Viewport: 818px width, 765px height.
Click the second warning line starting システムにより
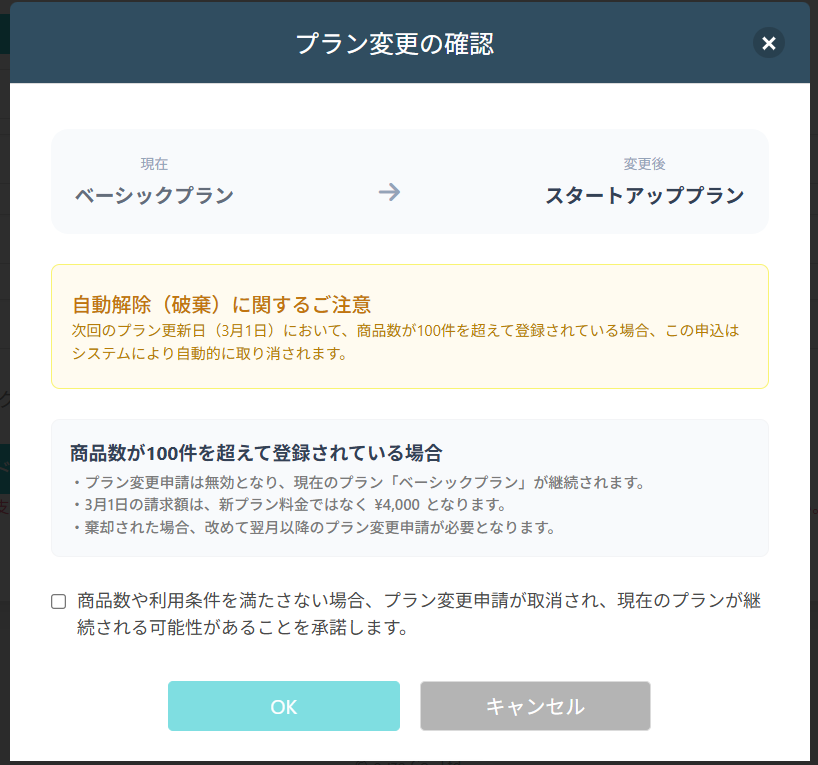point(209,353)
